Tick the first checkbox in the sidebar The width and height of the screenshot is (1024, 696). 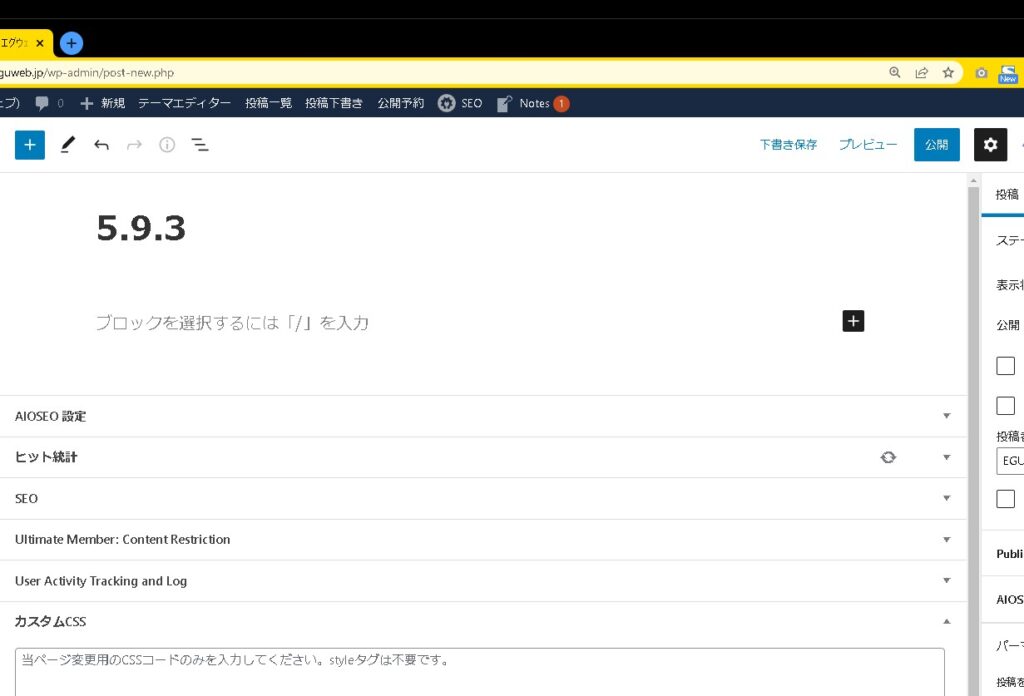point(1005,366)
